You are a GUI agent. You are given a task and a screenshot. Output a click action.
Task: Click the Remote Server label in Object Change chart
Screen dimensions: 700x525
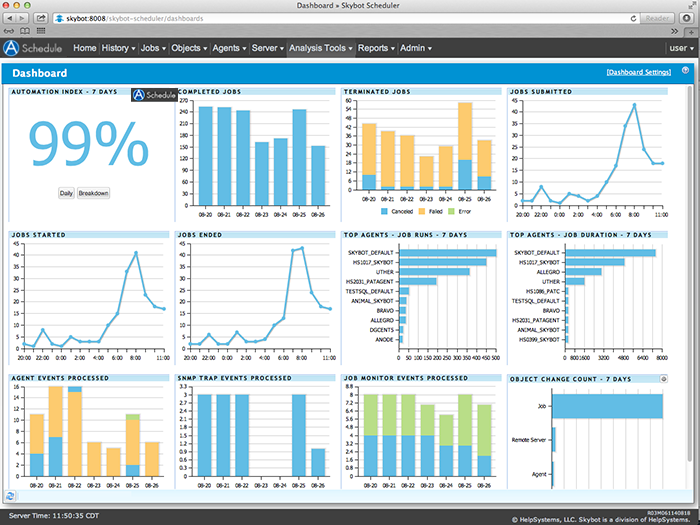pos(529,440)
